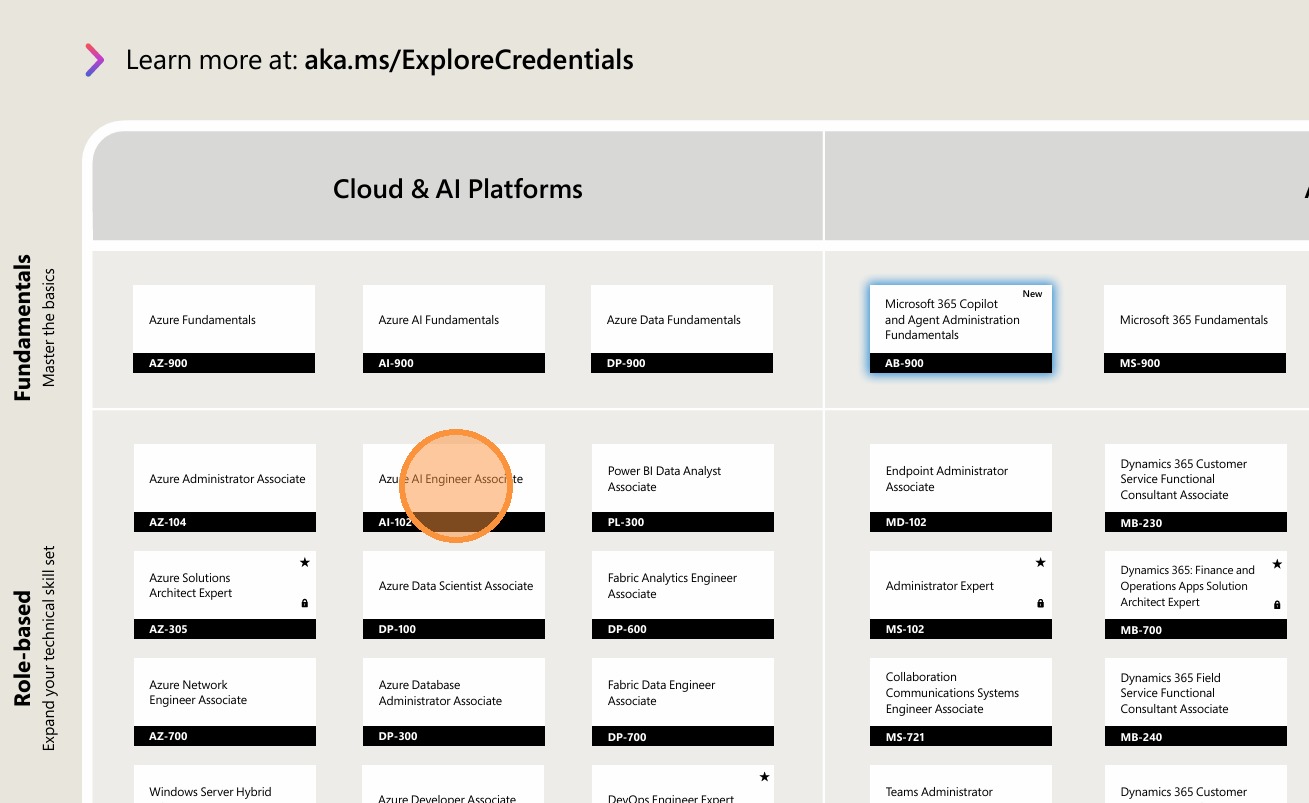1309x803 pixels.
Task: Open the Fabric Data Engineer Associate card
Action: pos(683,701)
